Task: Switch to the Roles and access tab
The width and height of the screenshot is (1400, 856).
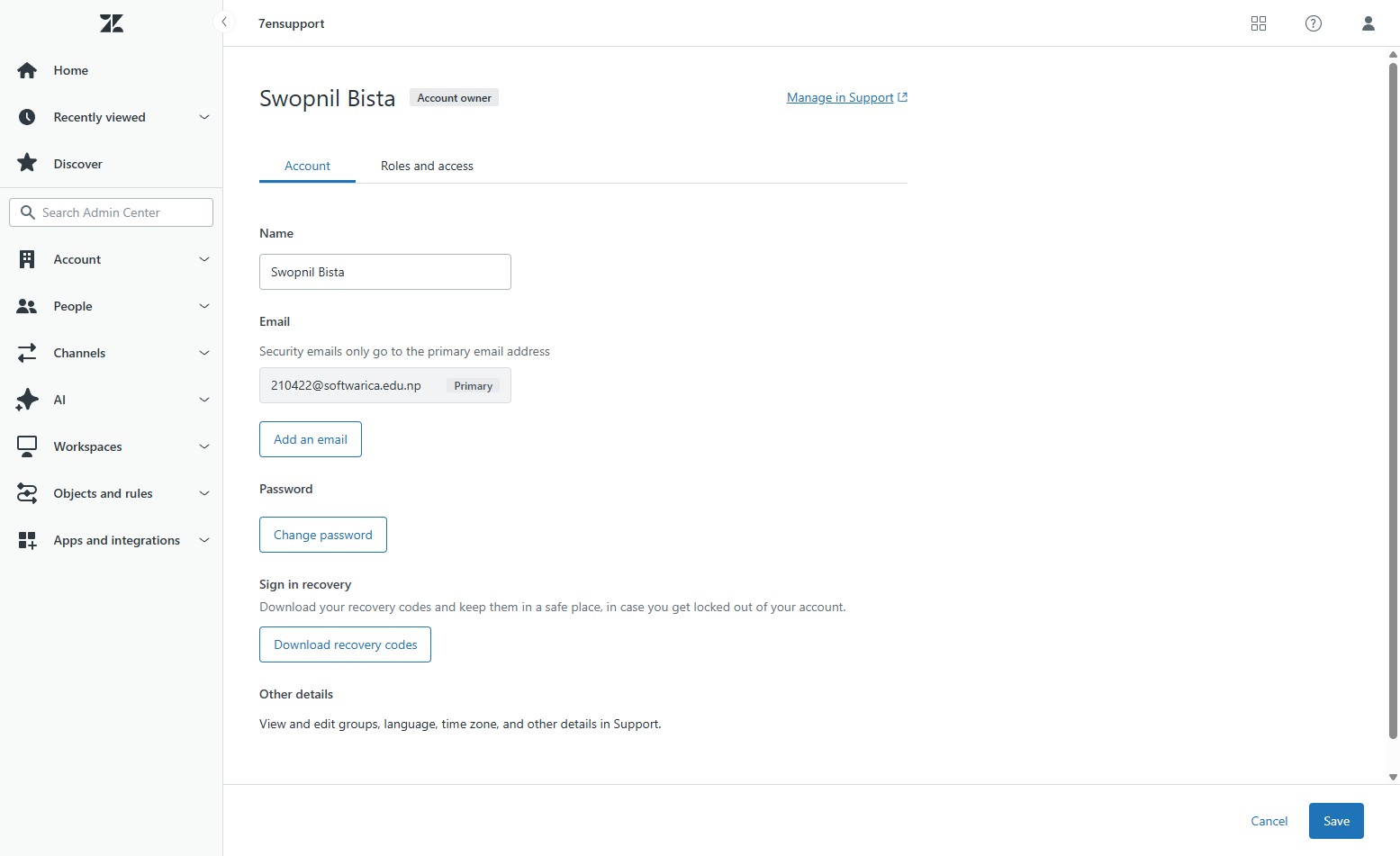Action: tap(427, 166)
